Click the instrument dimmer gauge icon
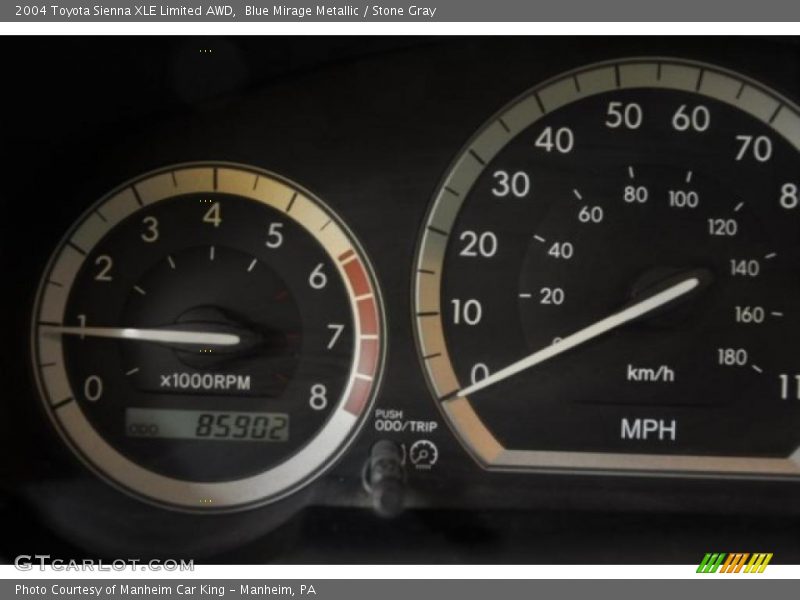 (423, 454)
